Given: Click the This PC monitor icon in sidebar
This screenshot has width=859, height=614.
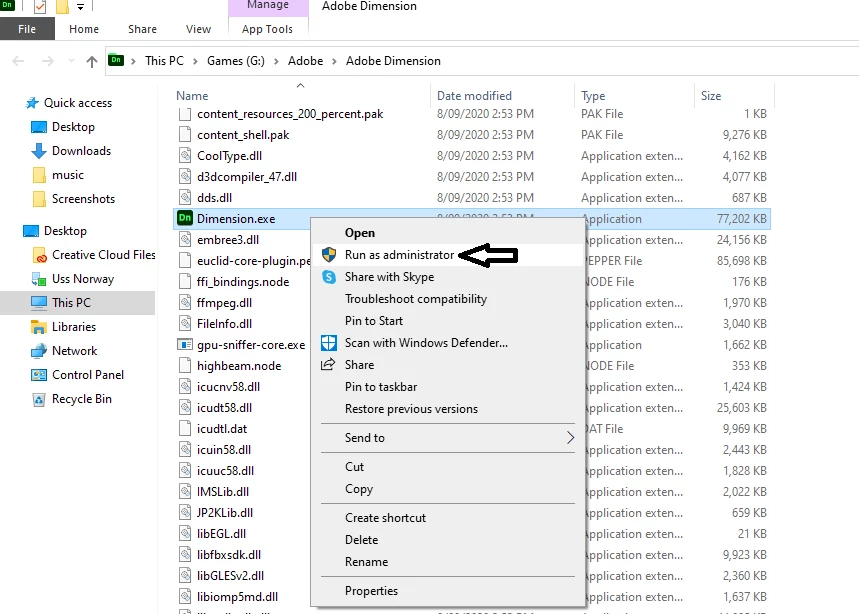Looking at the screenshot, I should tap(39, 302).
